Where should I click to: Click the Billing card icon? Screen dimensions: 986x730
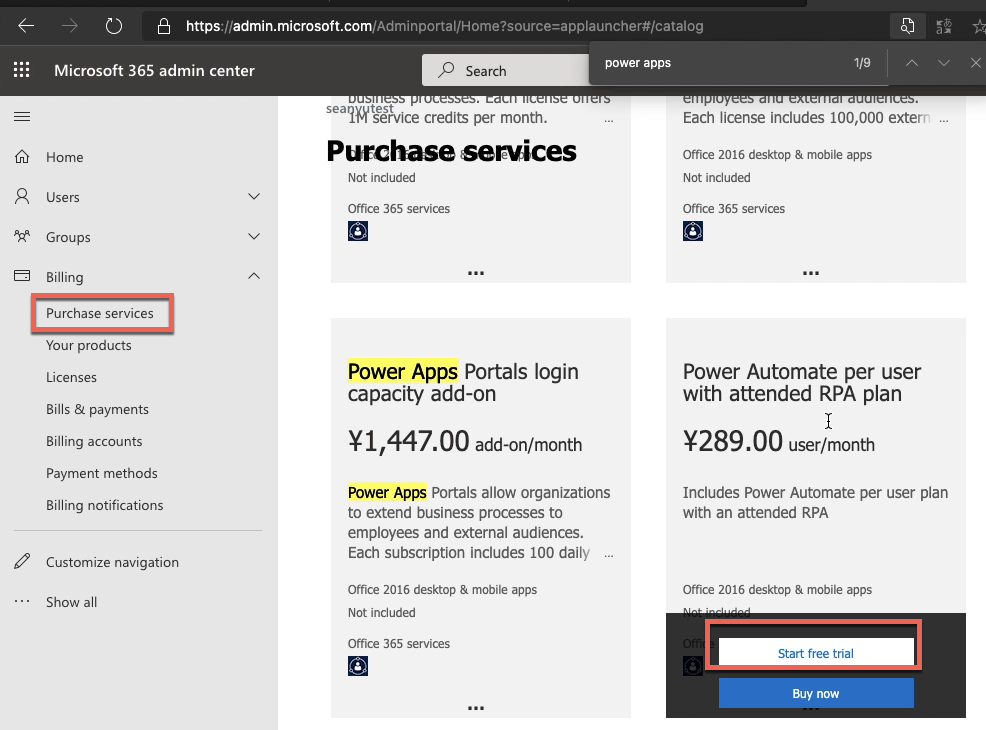click(x=22, y=275)
